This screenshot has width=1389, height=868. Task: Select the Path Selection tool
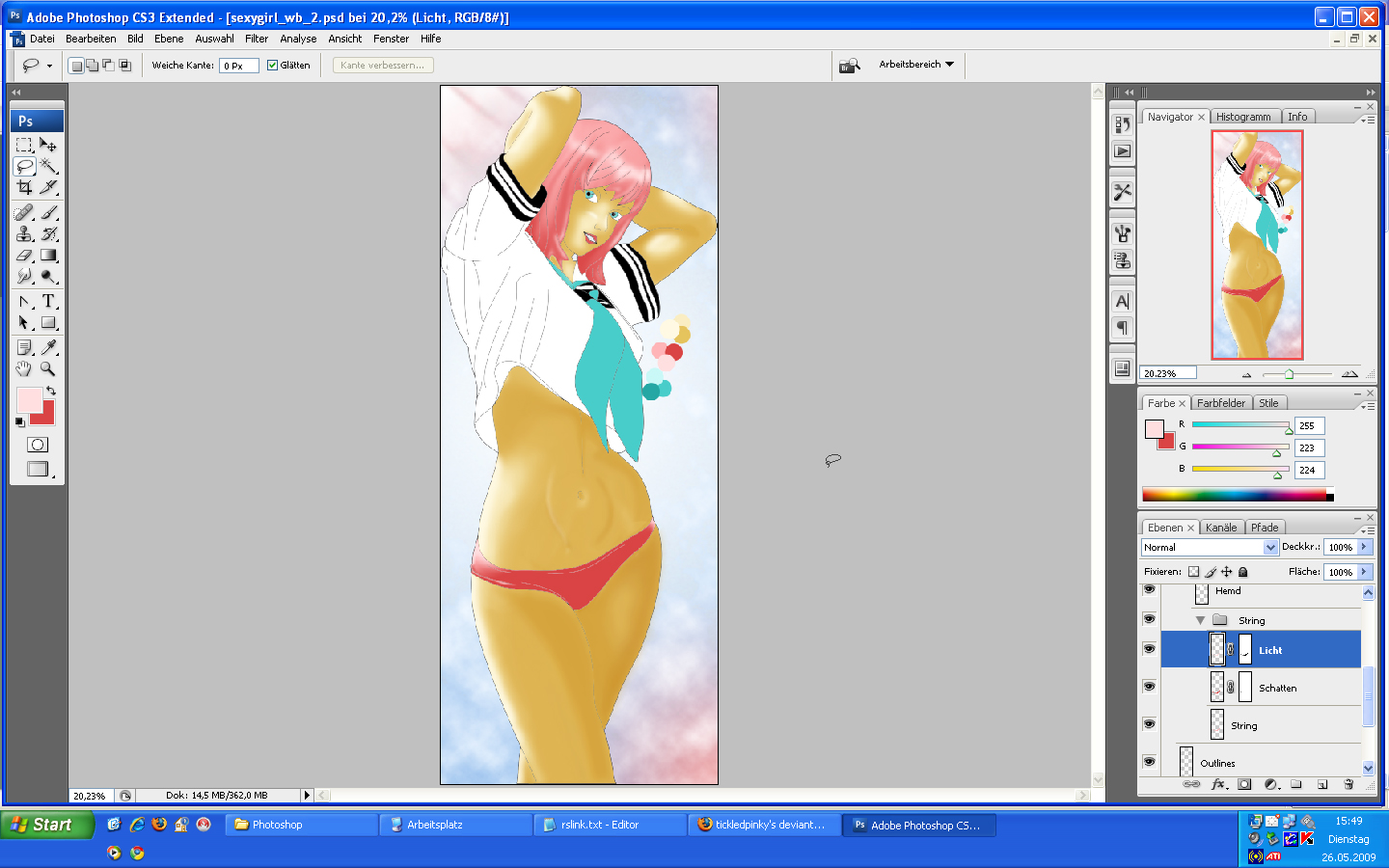(x=25, y=322)
